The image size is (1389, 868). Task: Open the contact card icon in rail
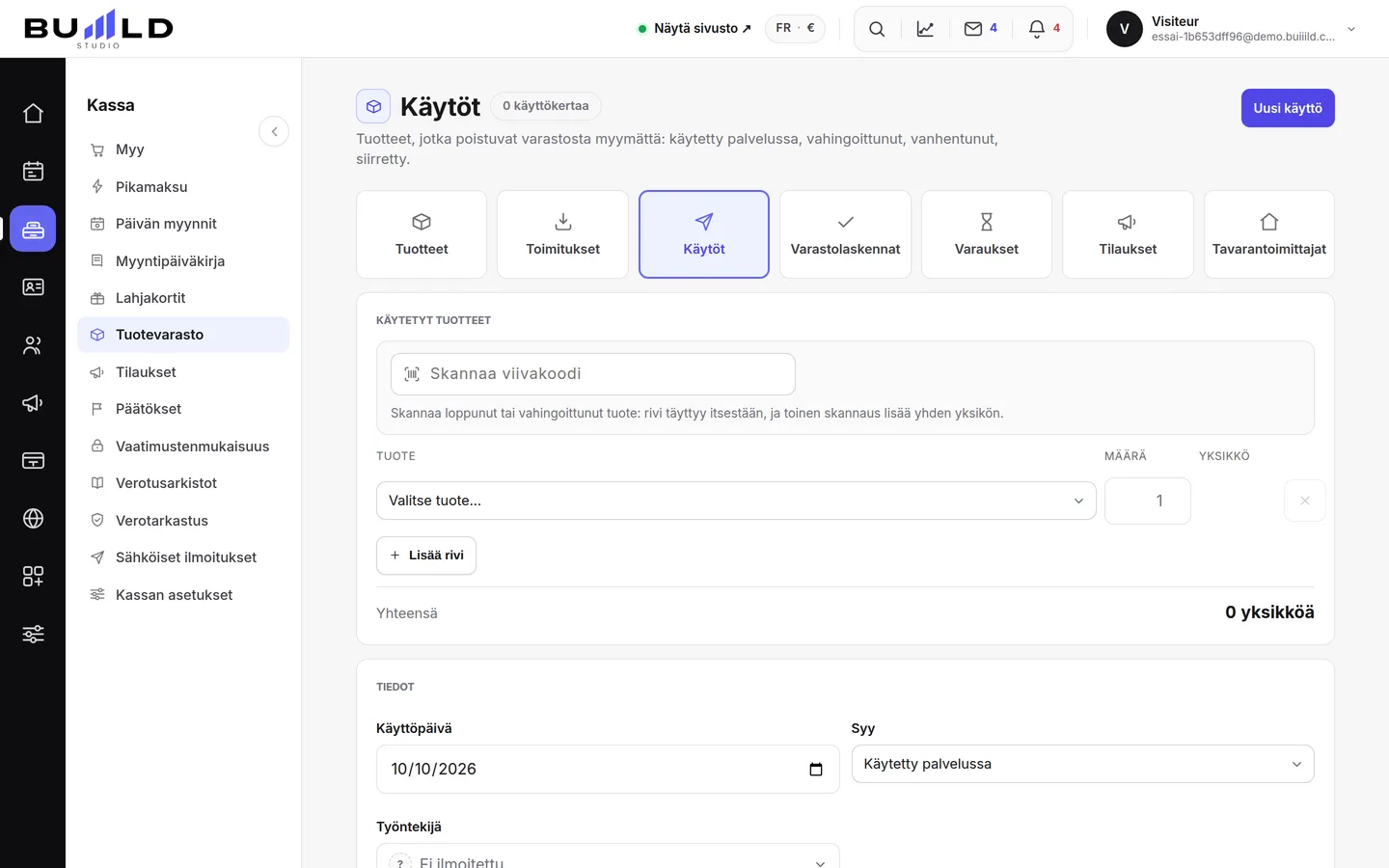[x=33, y=287]
